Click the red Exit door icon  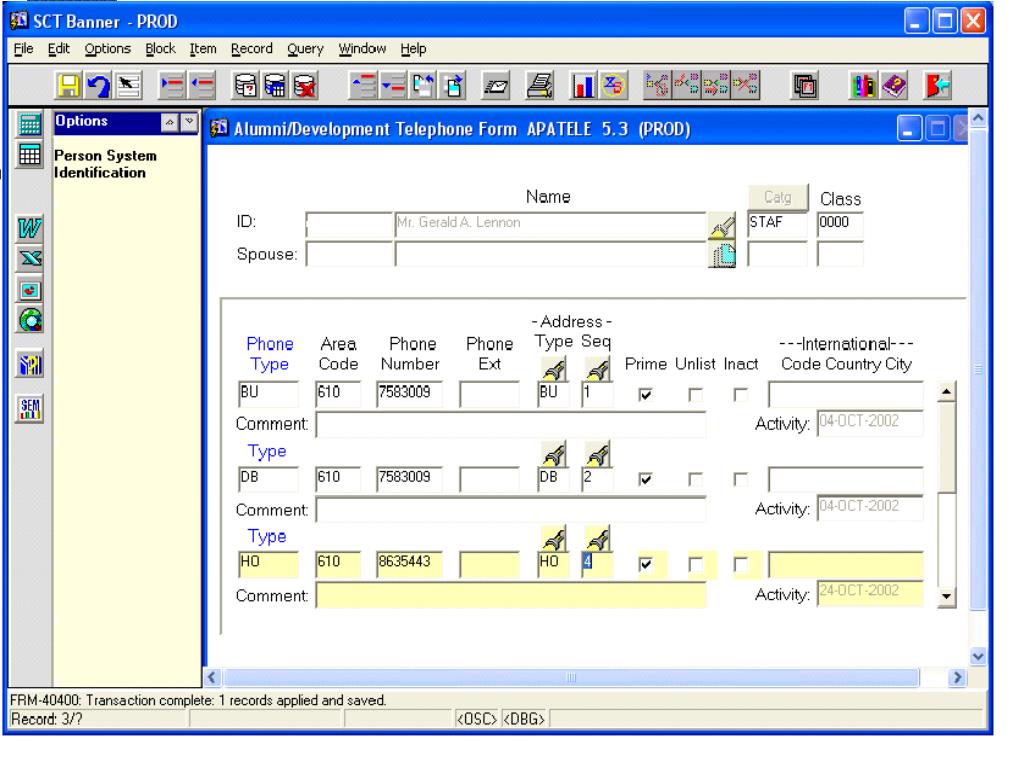[x=937, y=86]
